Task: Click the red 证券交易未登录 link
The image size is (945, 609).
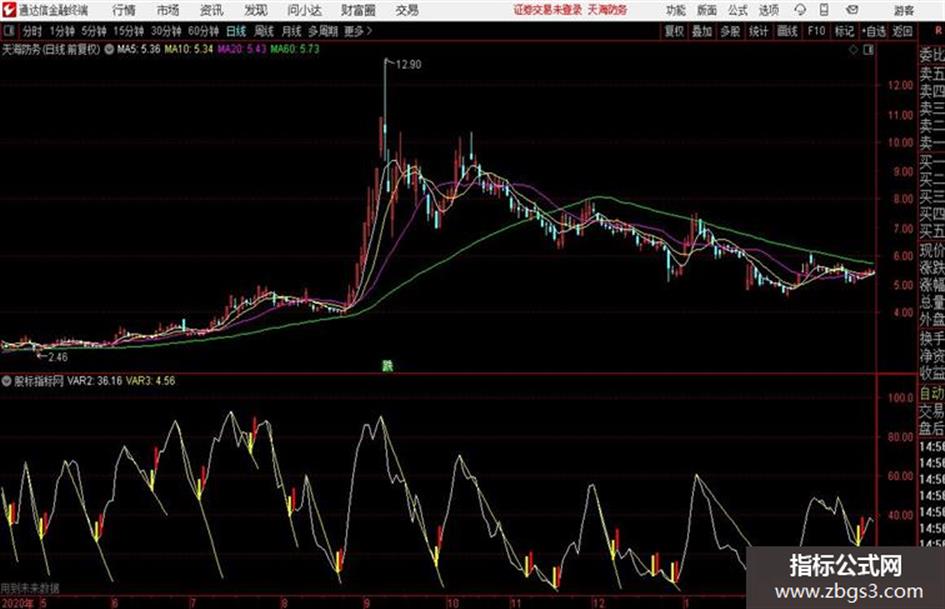Action: 548,10
